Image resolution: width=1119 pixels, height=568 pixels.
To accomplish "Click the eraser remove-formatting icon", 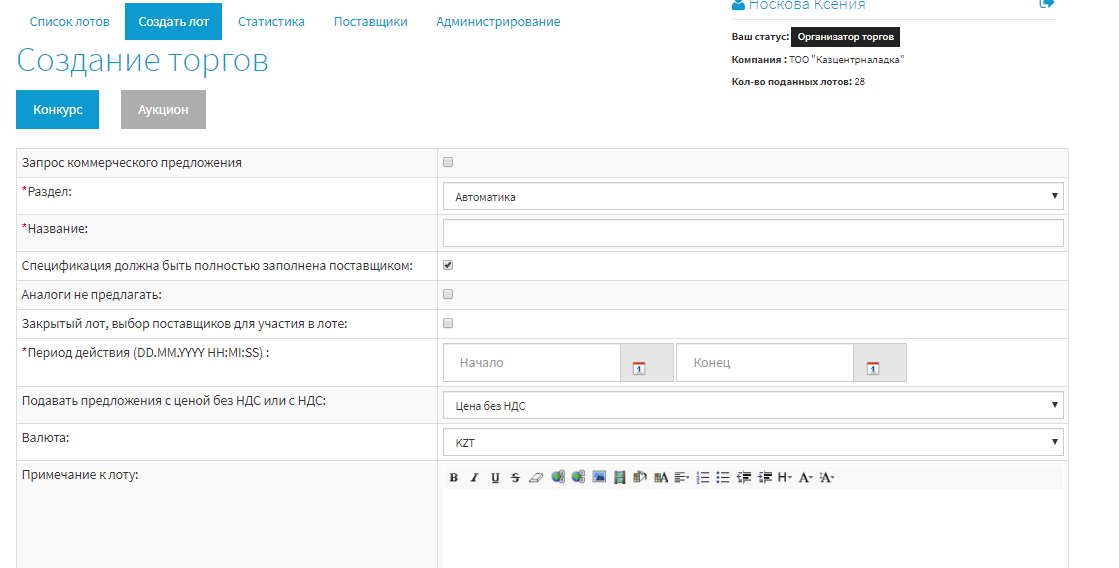I will 536,477.
